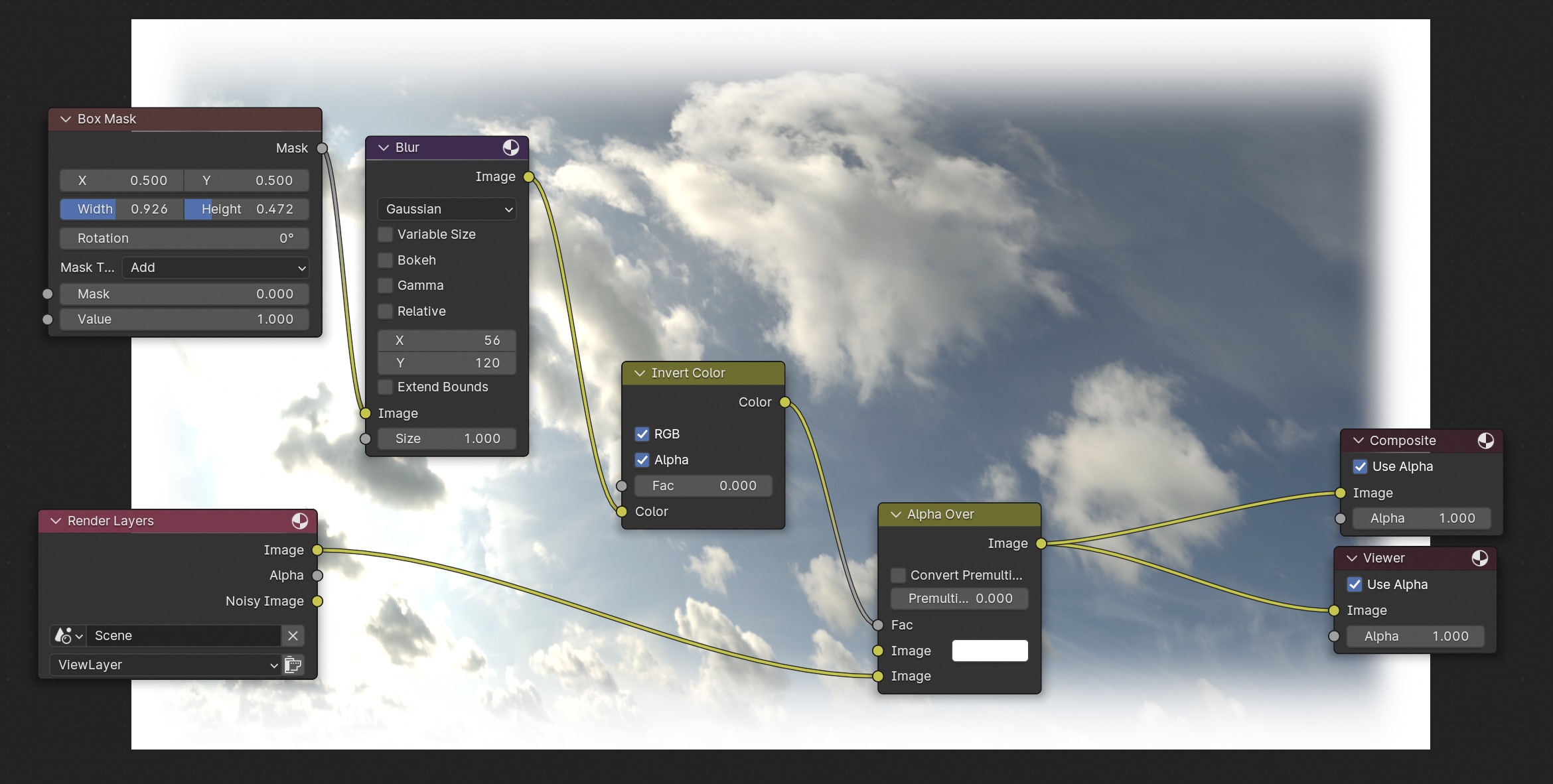Enable the Variable Size checkbox

tap(385, 234)
